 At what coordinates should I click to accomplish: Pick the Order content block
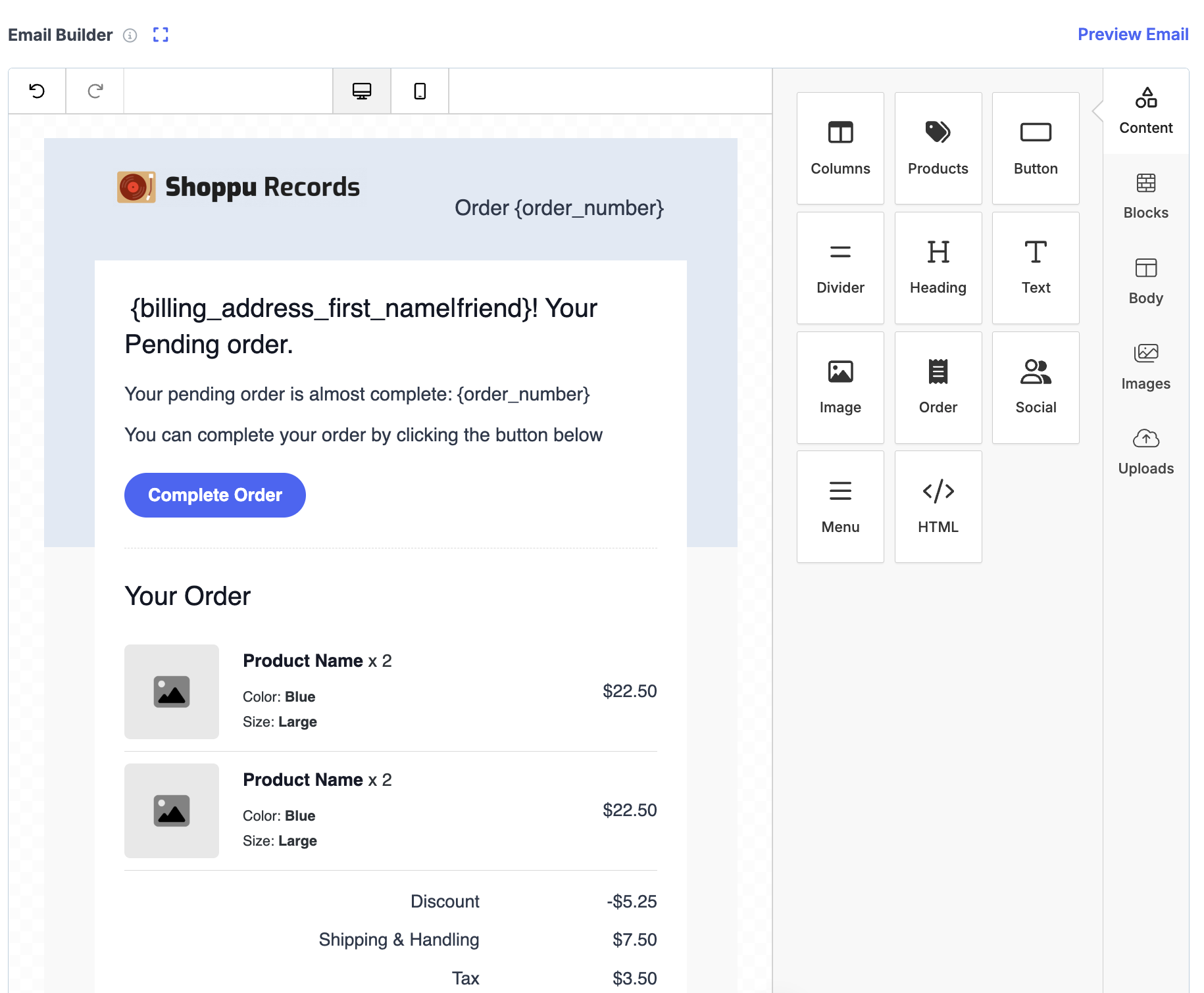938,387
